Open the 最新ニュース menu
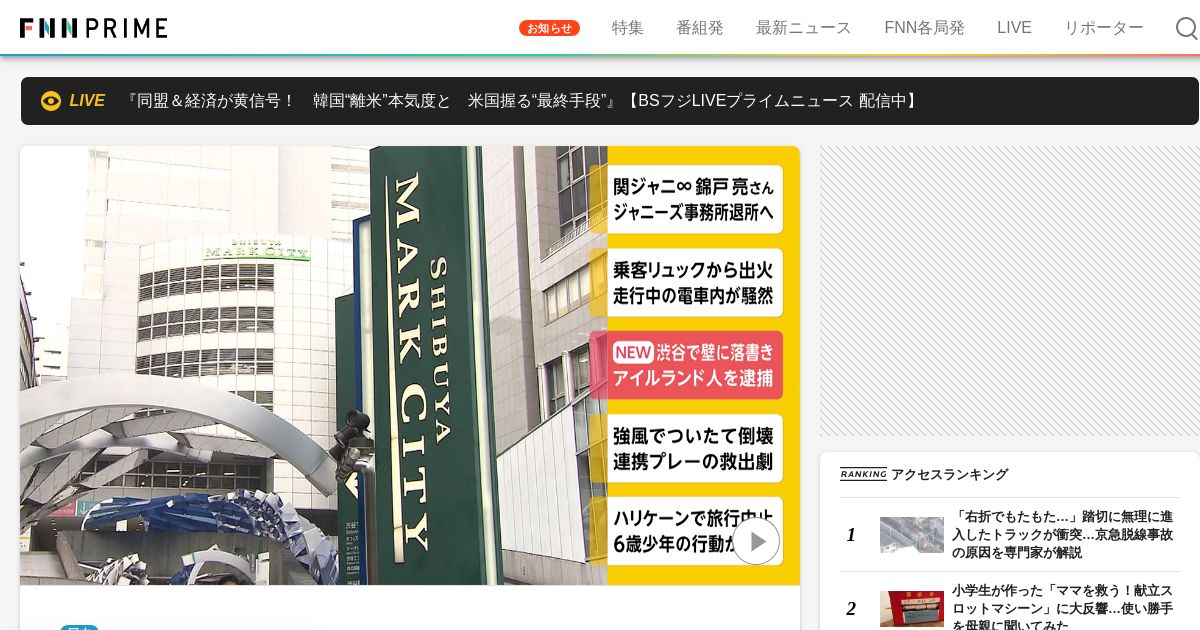 point(804,28)
